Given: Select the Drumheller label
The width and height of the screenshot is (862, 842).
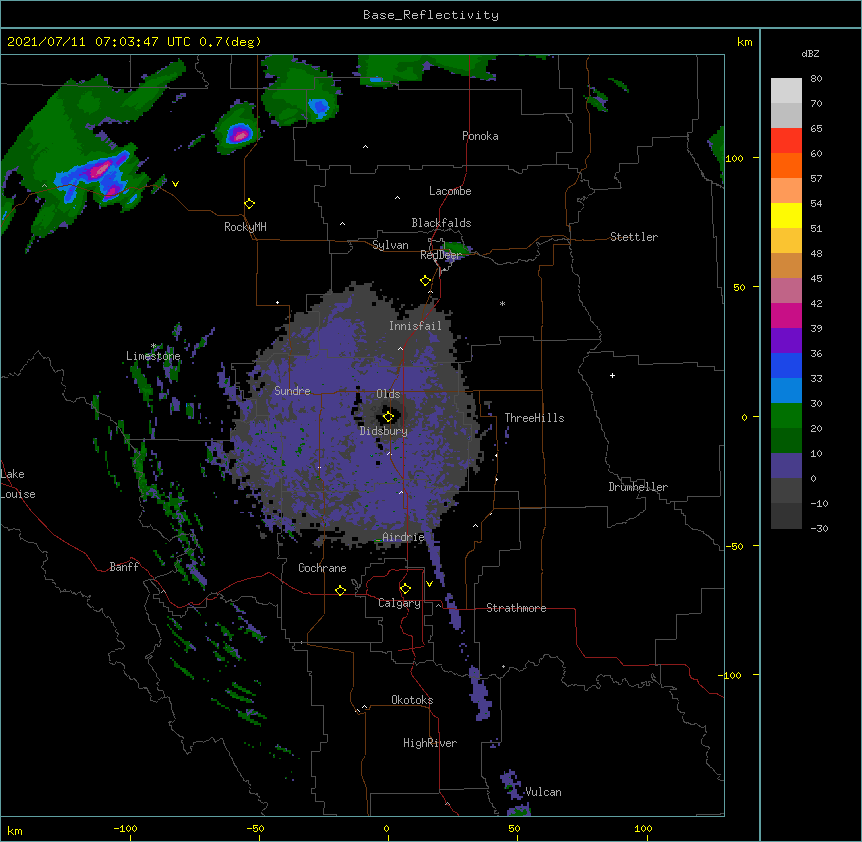Looking at the screenshot, I should coord(638,487).
